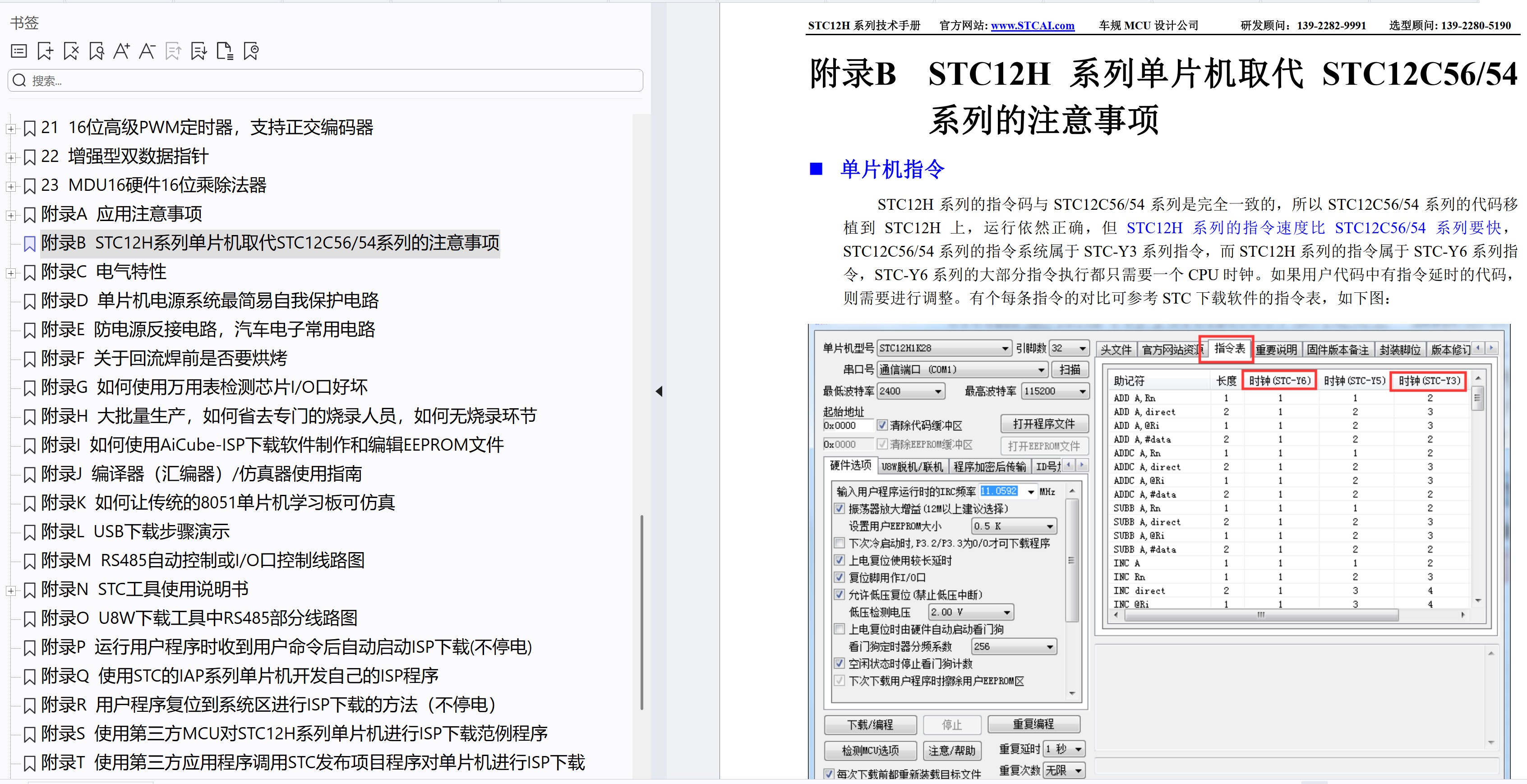Select the 头文件 tab in the figure
Screen dimensions: 1527x784
1116,350
